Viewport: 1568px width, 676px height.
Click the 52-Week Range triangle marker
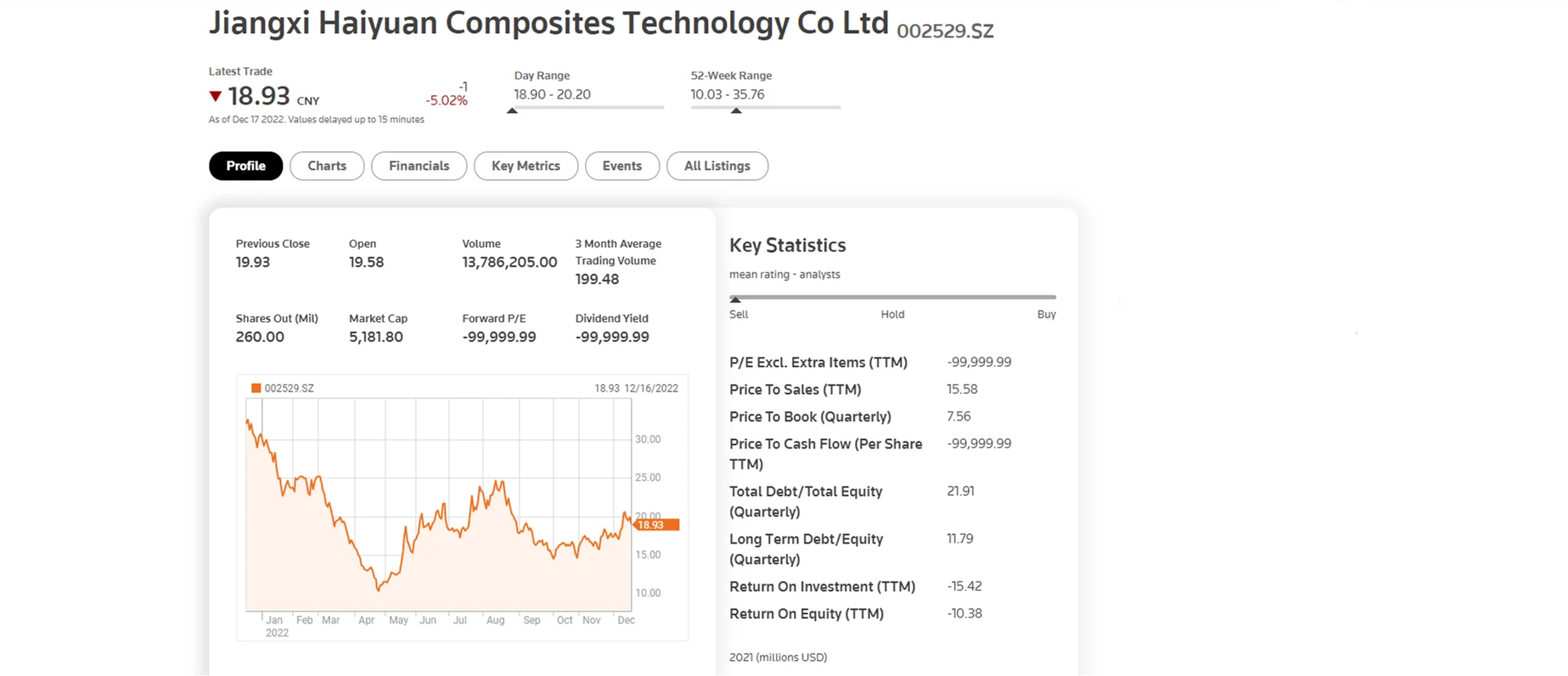(736, 110)
